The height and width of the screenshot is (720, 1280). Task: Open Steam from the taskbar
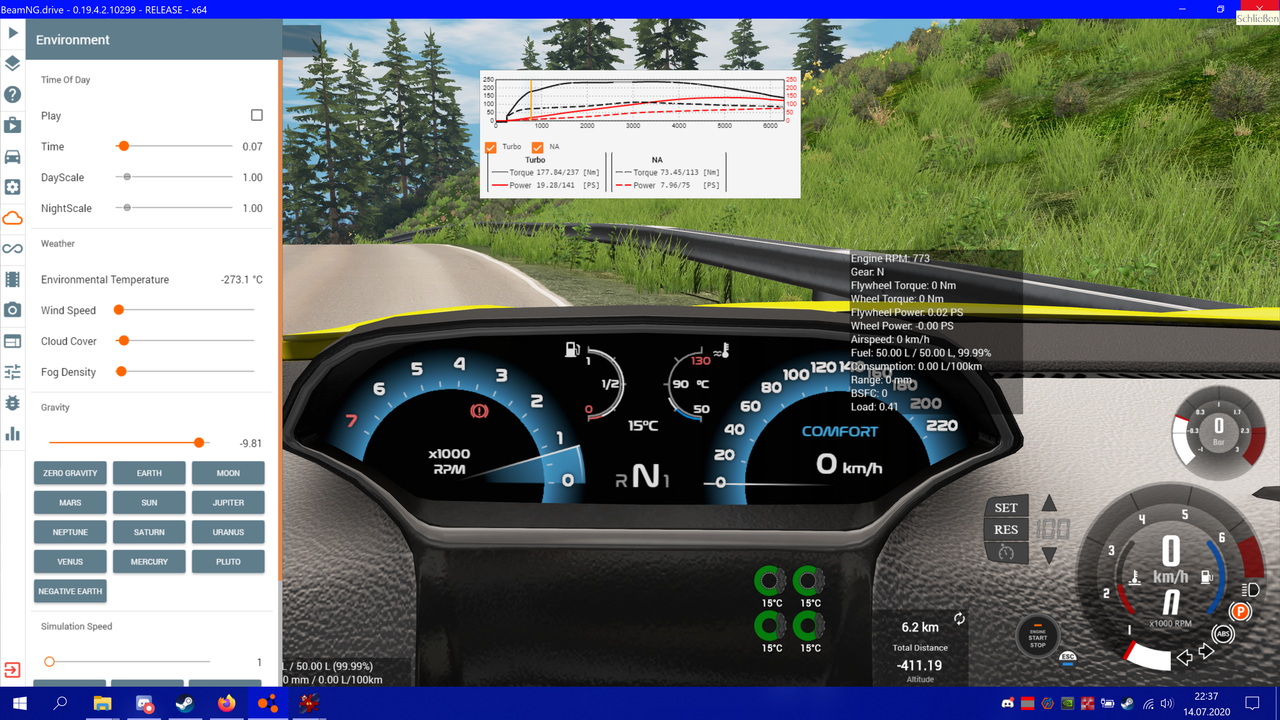click(x=186, y=703)
